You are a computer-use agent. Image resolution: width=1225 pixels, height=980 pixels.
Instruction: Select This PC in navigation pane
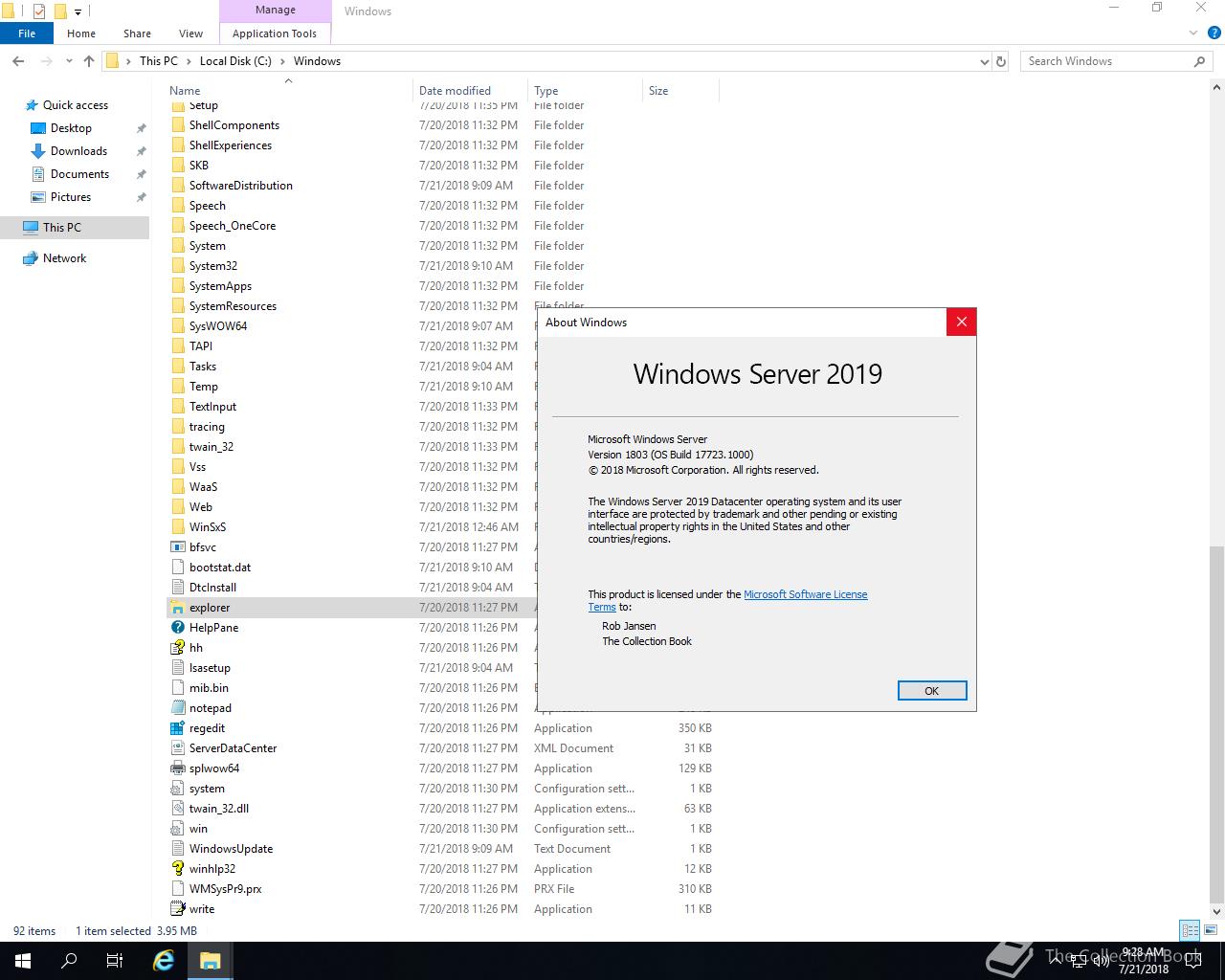[75, 228]
